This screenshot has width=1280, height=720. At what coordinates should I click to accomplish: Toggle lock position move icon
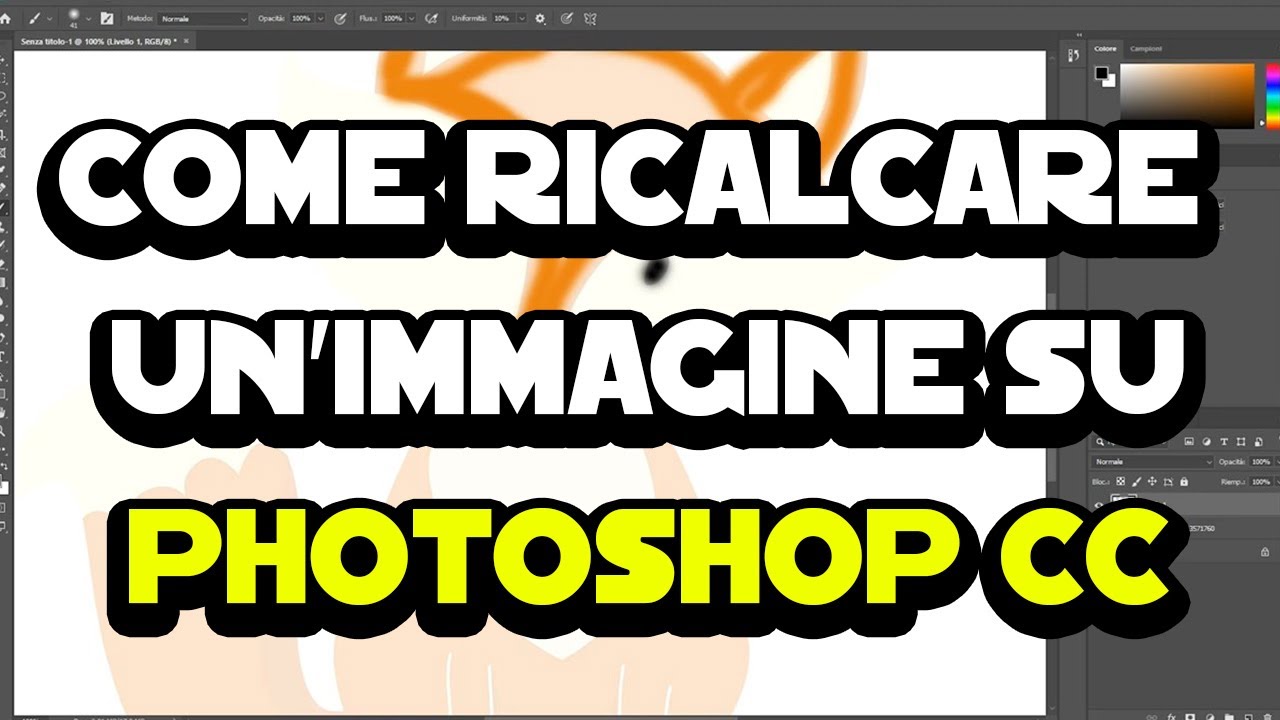[1152, 481]
